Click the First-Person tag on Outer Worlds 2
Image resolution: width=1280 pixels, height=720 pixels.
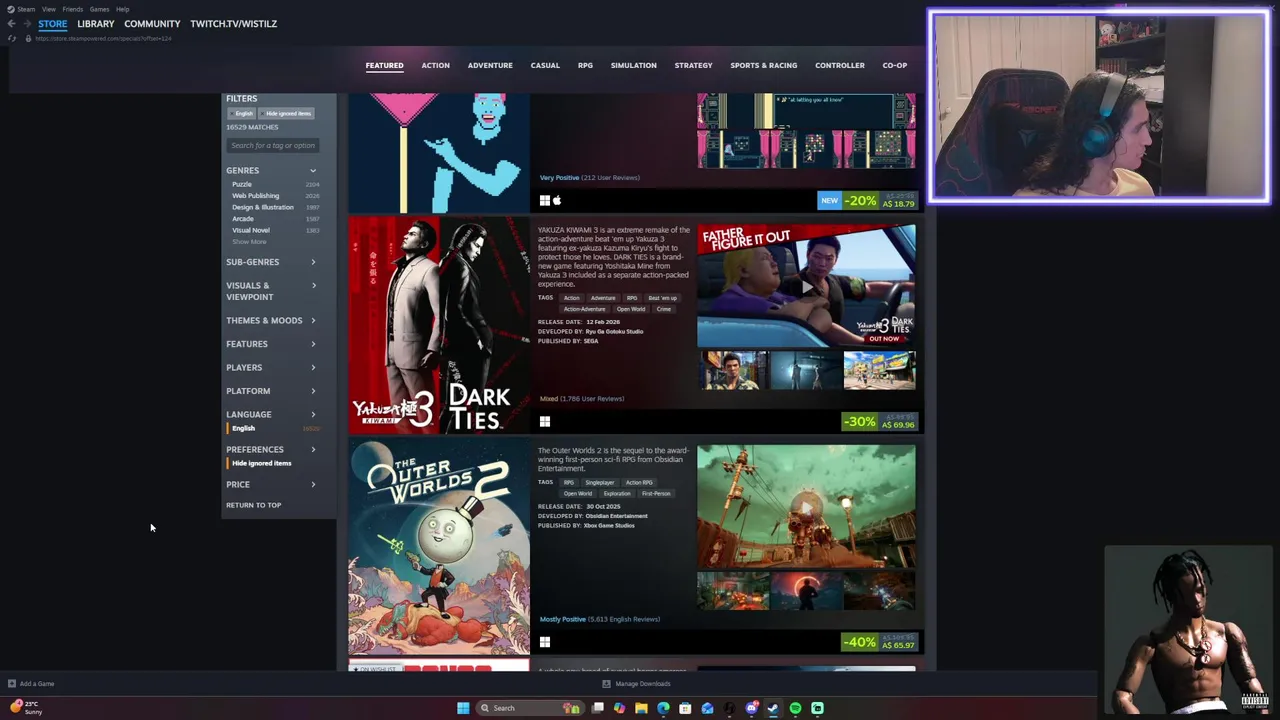[x=656, y=493]
